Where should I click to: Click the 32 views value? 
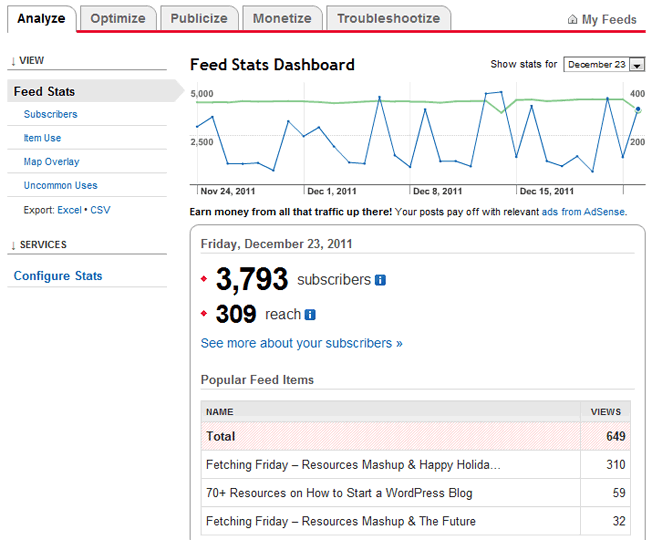pyautogui.click(x=619, y=521)
